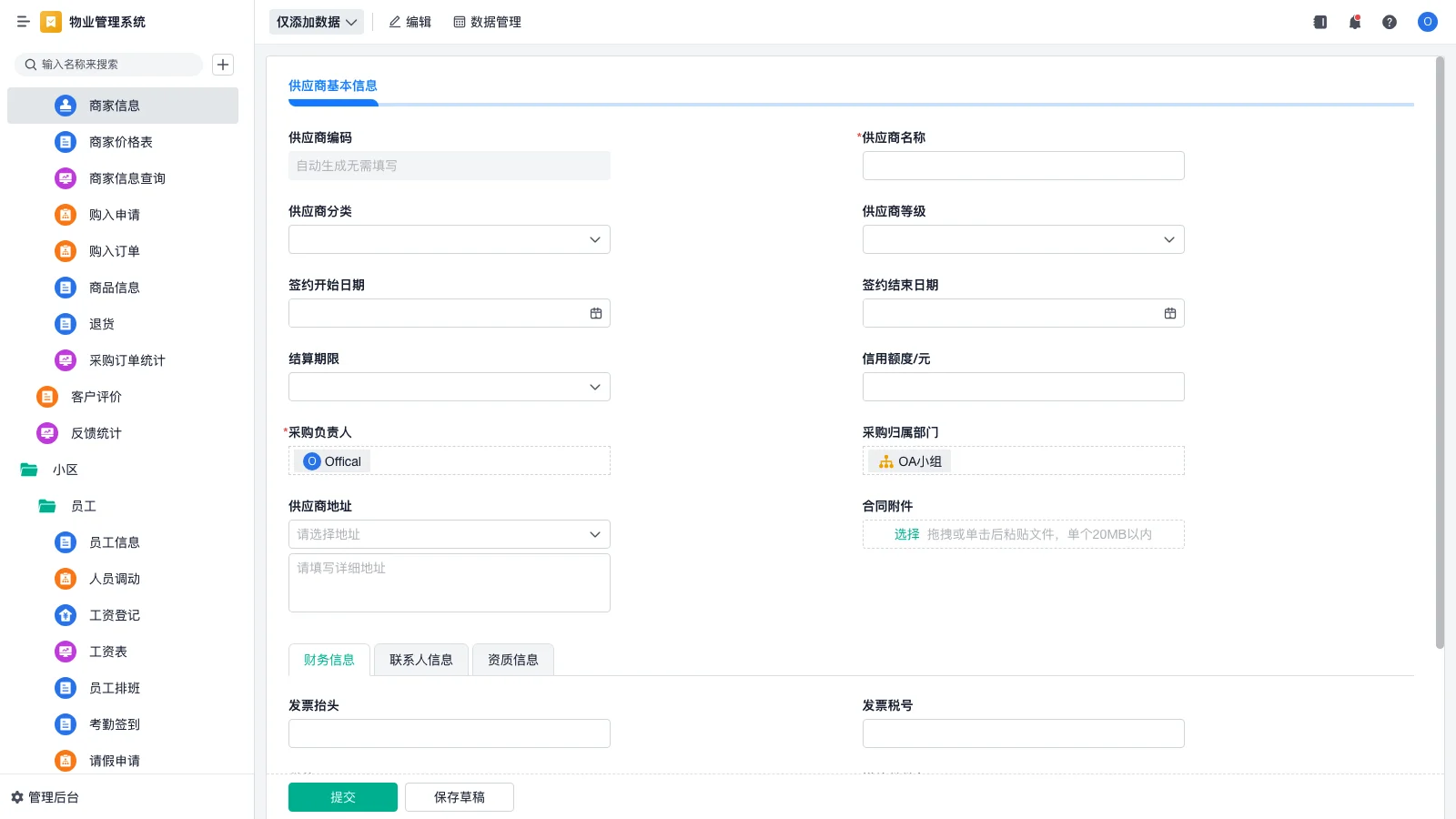1456x819 pixels.
Task: Open the 商家信息 sidebar item
Action: tap(113, 106)
